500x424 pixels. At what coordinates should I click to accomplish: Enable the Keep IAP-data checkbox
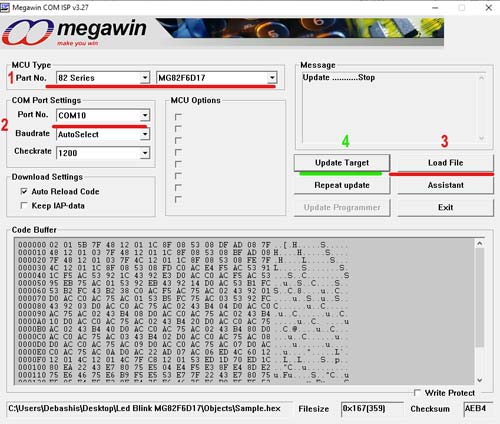(24, 205)
